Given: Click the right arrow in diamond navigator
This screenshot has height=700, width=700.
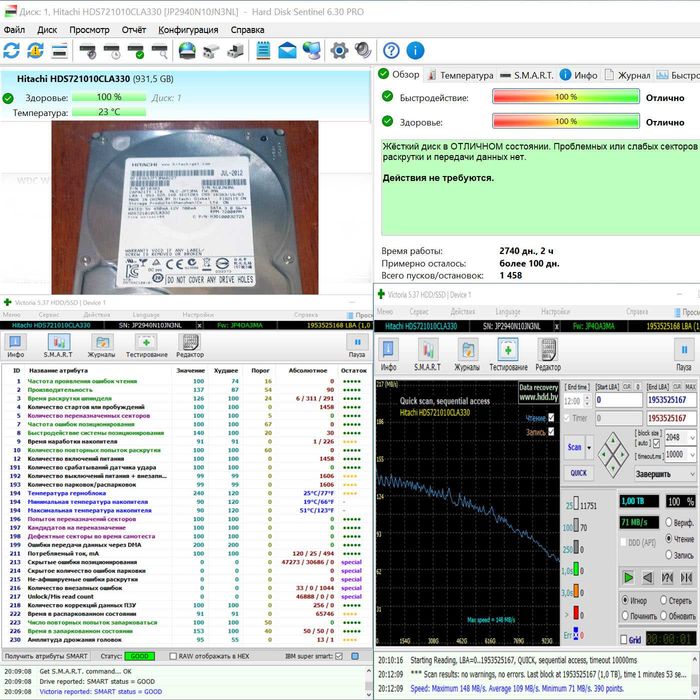Looking at the screenshot, I should coord(622,454).
